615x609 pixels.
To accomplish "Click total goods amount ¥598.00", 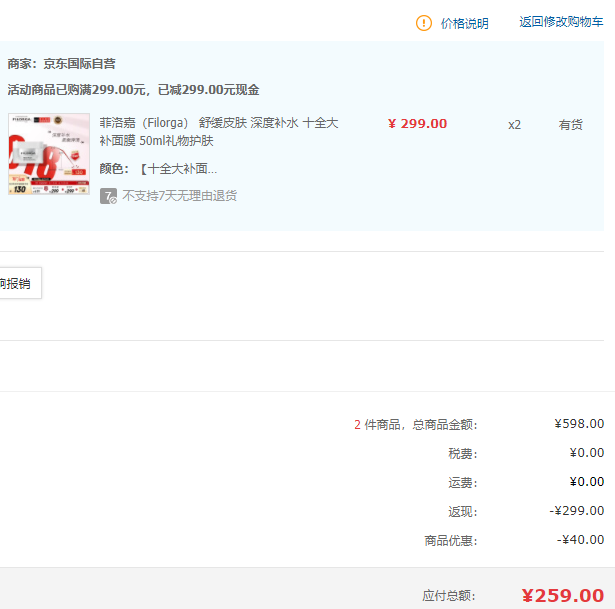I will 579,424.
